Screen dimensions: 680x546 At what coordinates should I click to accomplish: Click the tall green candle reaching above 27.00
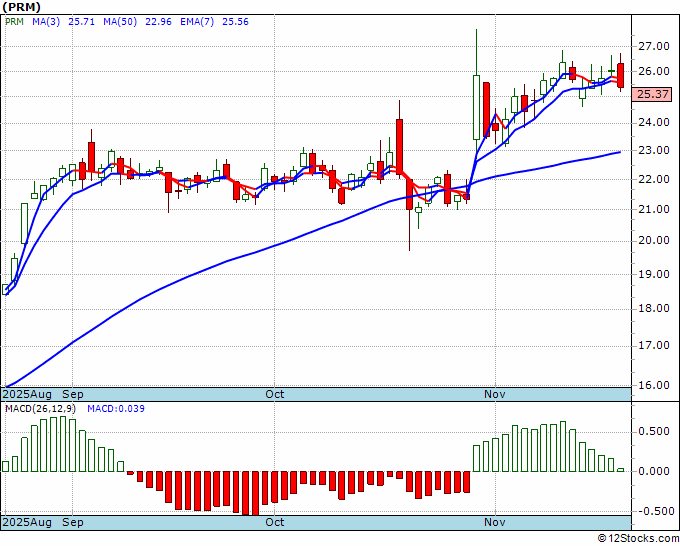476,107
